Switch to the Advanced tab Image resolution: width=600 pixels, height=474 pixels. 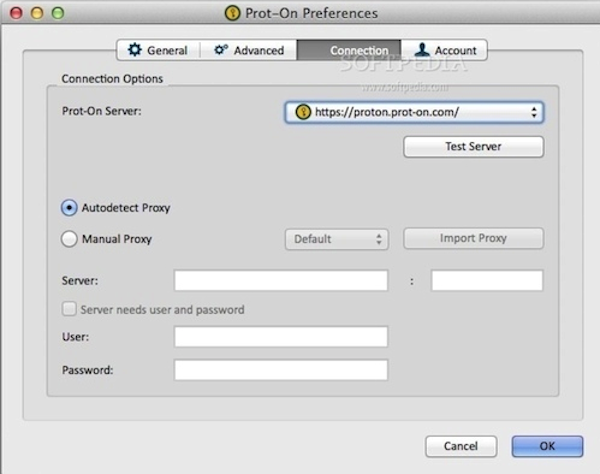(249, 50)
